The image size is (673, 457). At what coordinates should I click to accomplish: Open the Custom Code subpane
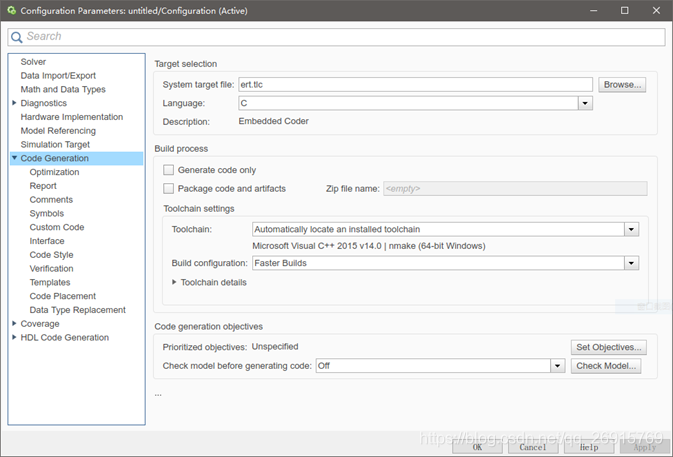click(x=57, y=227)
